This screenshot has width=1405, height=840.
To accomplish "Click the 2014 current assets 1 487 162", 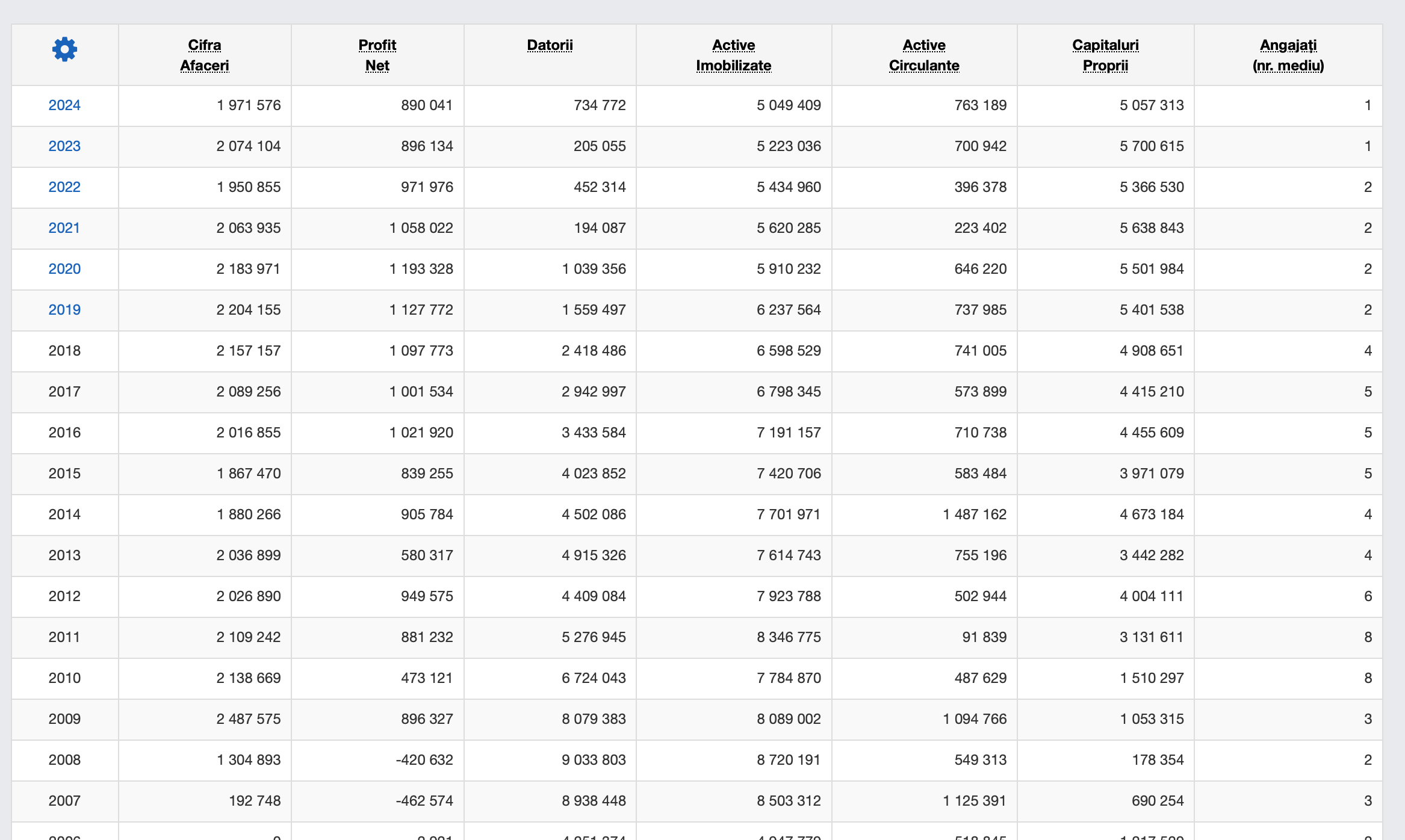I will point(975,514).
